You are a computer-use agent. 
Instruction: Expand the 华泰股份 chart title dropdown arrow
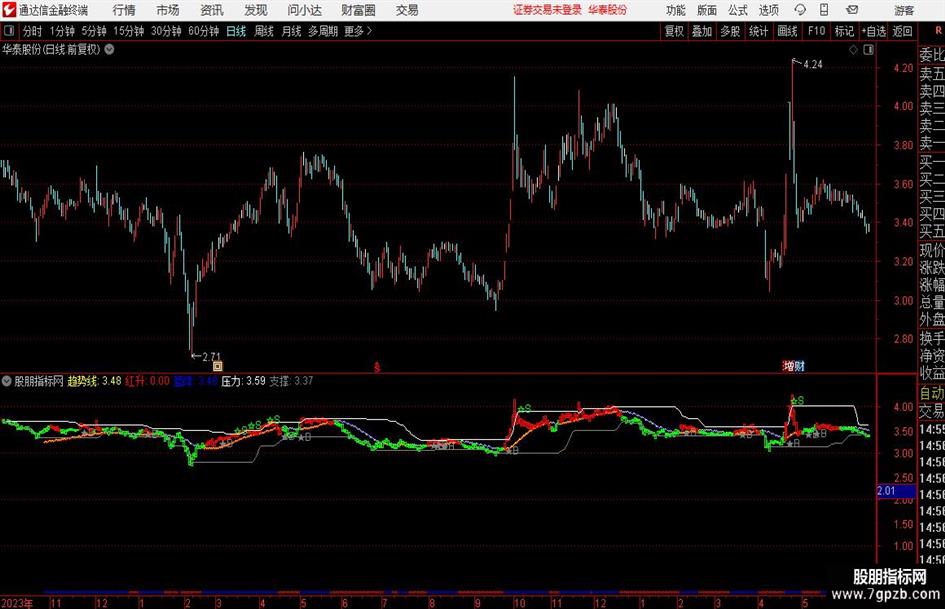pyautogui.click(x=109, y=49)
